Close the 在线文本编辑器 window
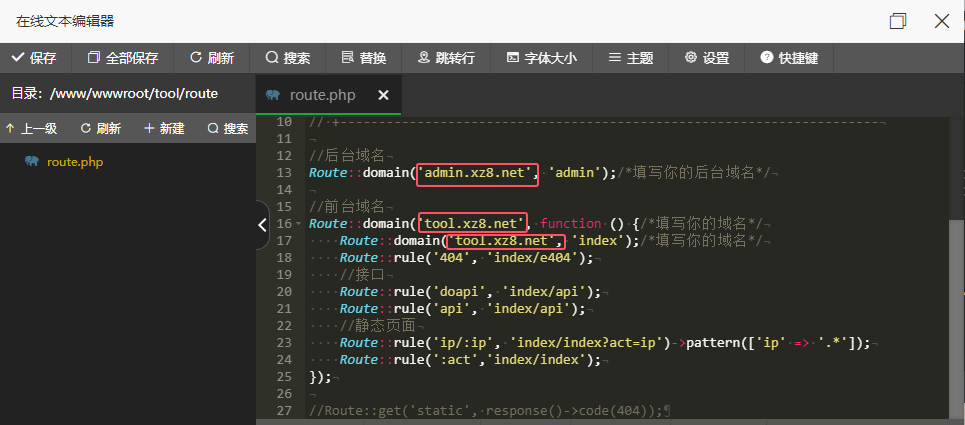 tap(942, 21)
